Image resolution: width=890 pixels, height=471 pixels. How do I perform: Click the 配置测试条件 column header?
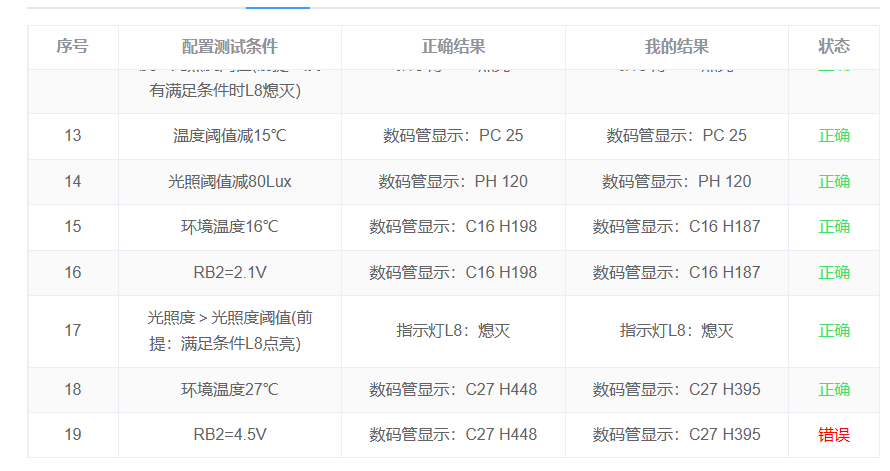pyautogui.click(x=229, y=46)
